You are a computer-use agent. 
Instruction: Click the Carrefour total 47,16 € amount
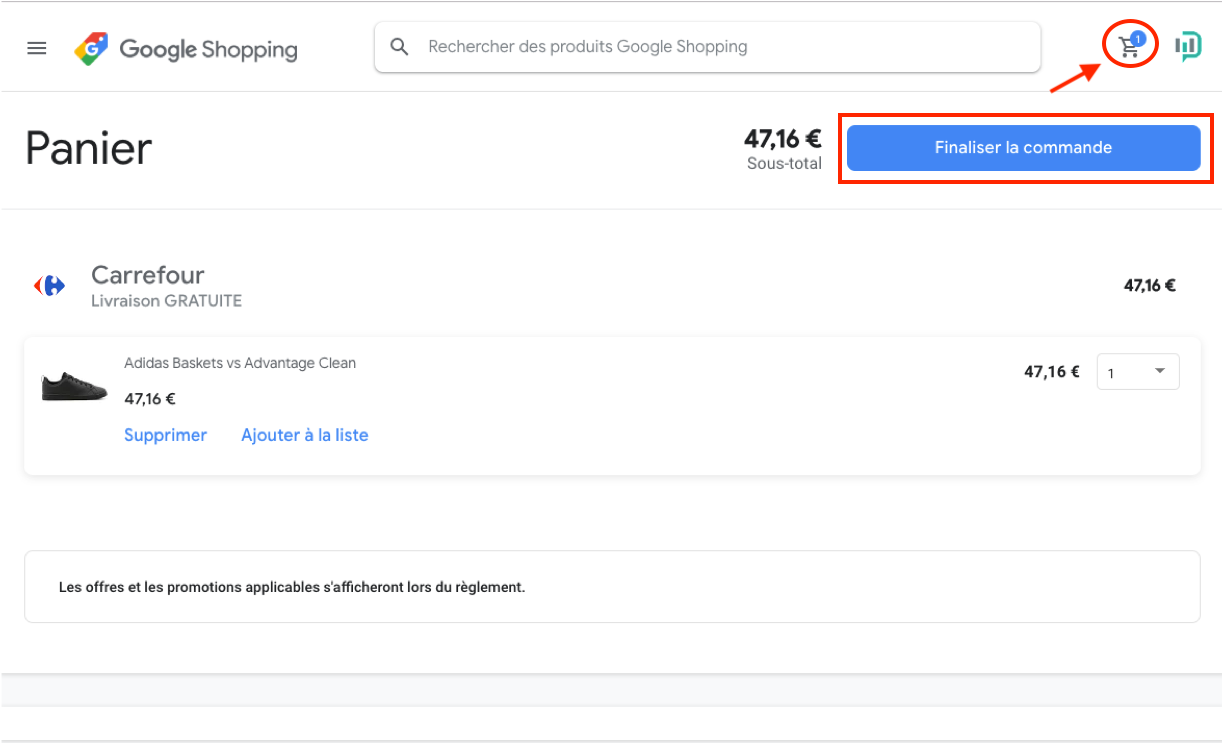1150,286
